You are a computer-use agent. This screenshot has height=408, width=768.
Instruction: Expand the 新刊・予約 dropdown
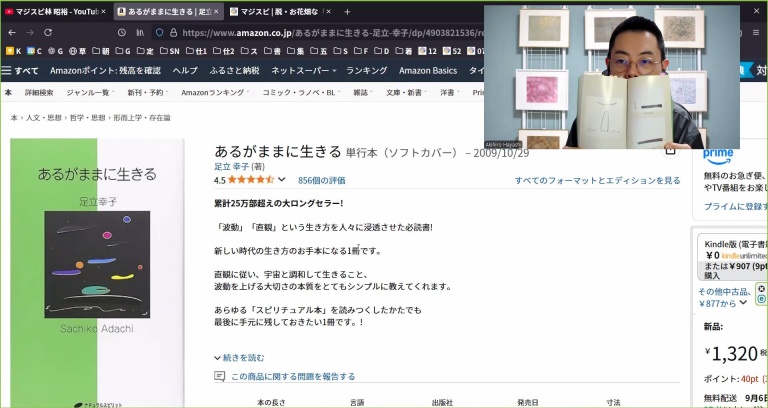click(x=147, y=92)
